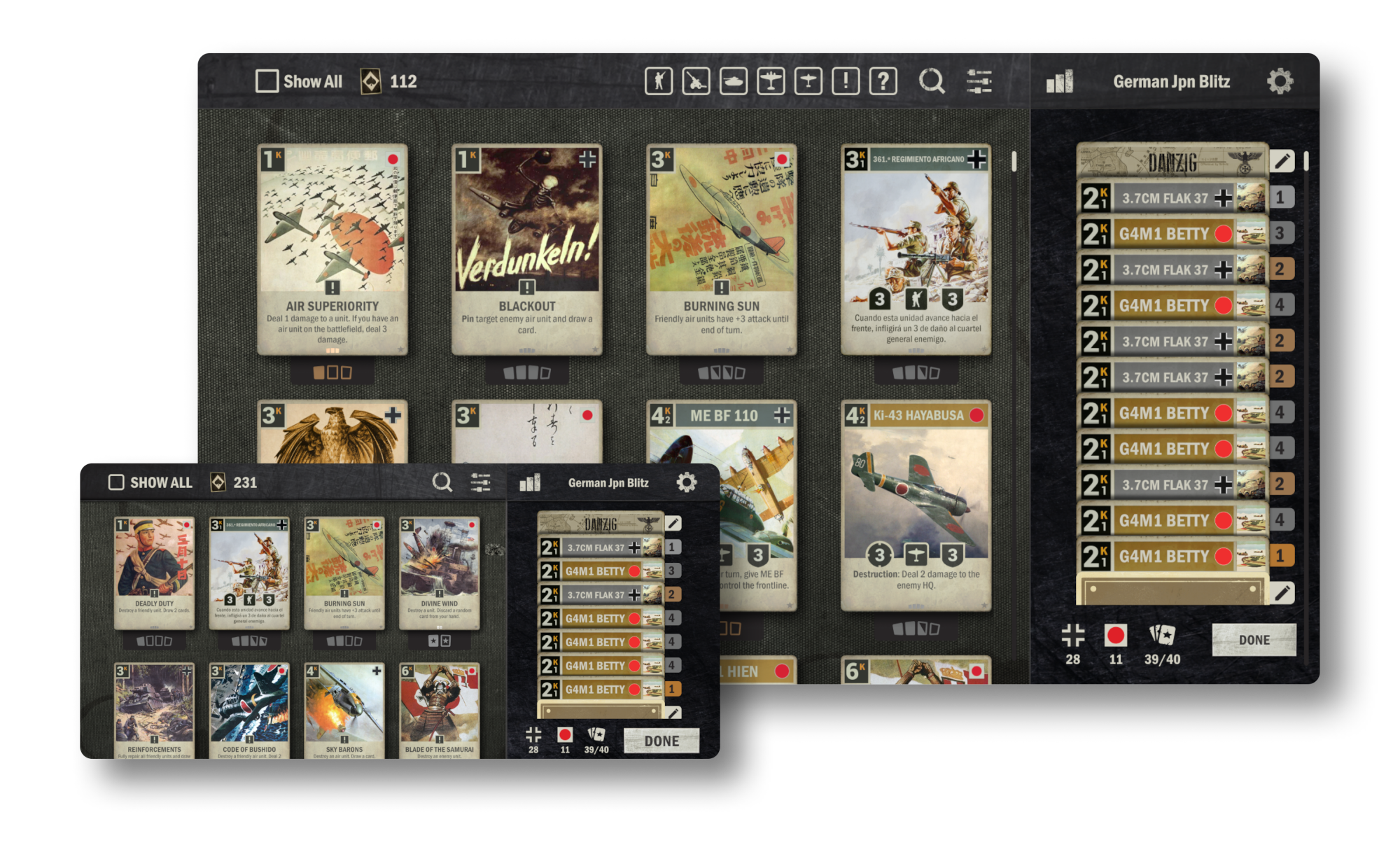1400x859 pixels.
Task: Check Show All box in larger window
Action: [267, 81]
